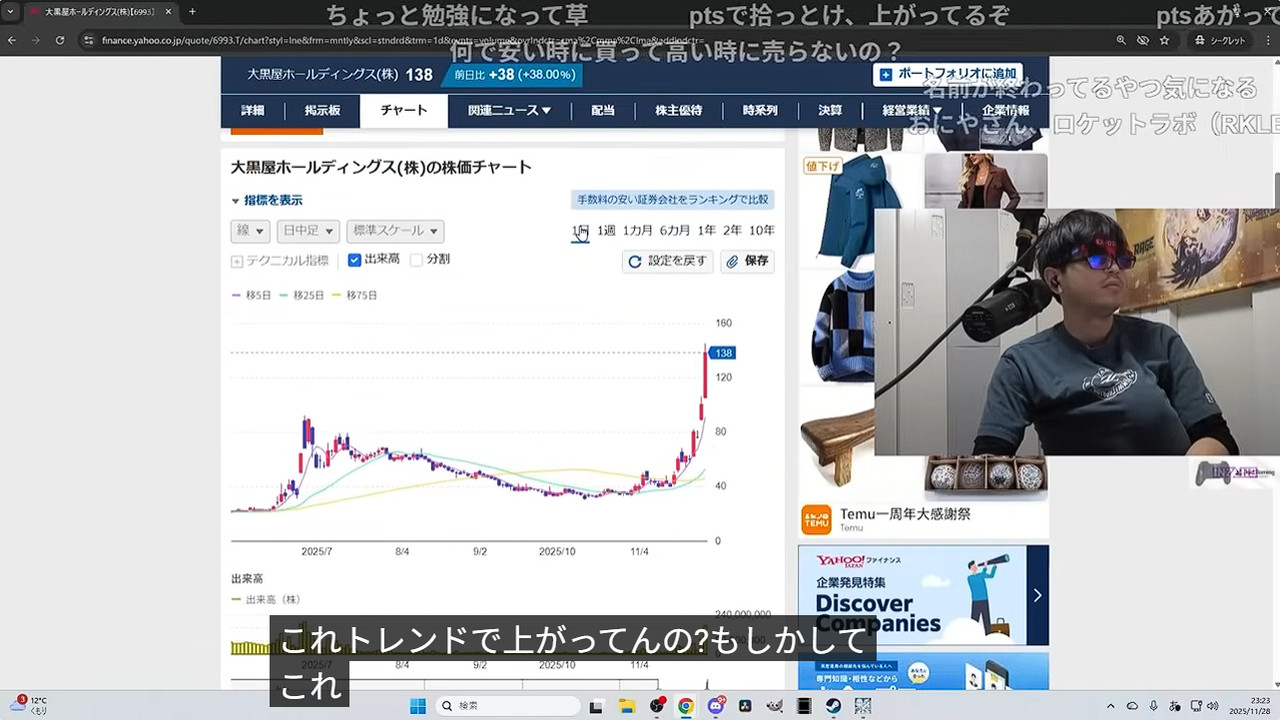Reset chart settings with 設定を戻す
The height and width of the screenshot is (720, 1280).
667,261
